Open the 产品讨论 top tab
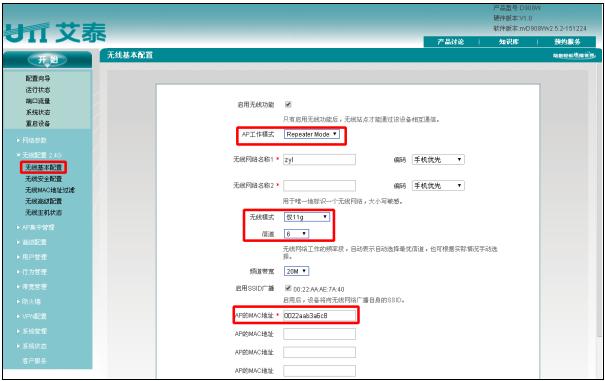 (x=451, y=42)
